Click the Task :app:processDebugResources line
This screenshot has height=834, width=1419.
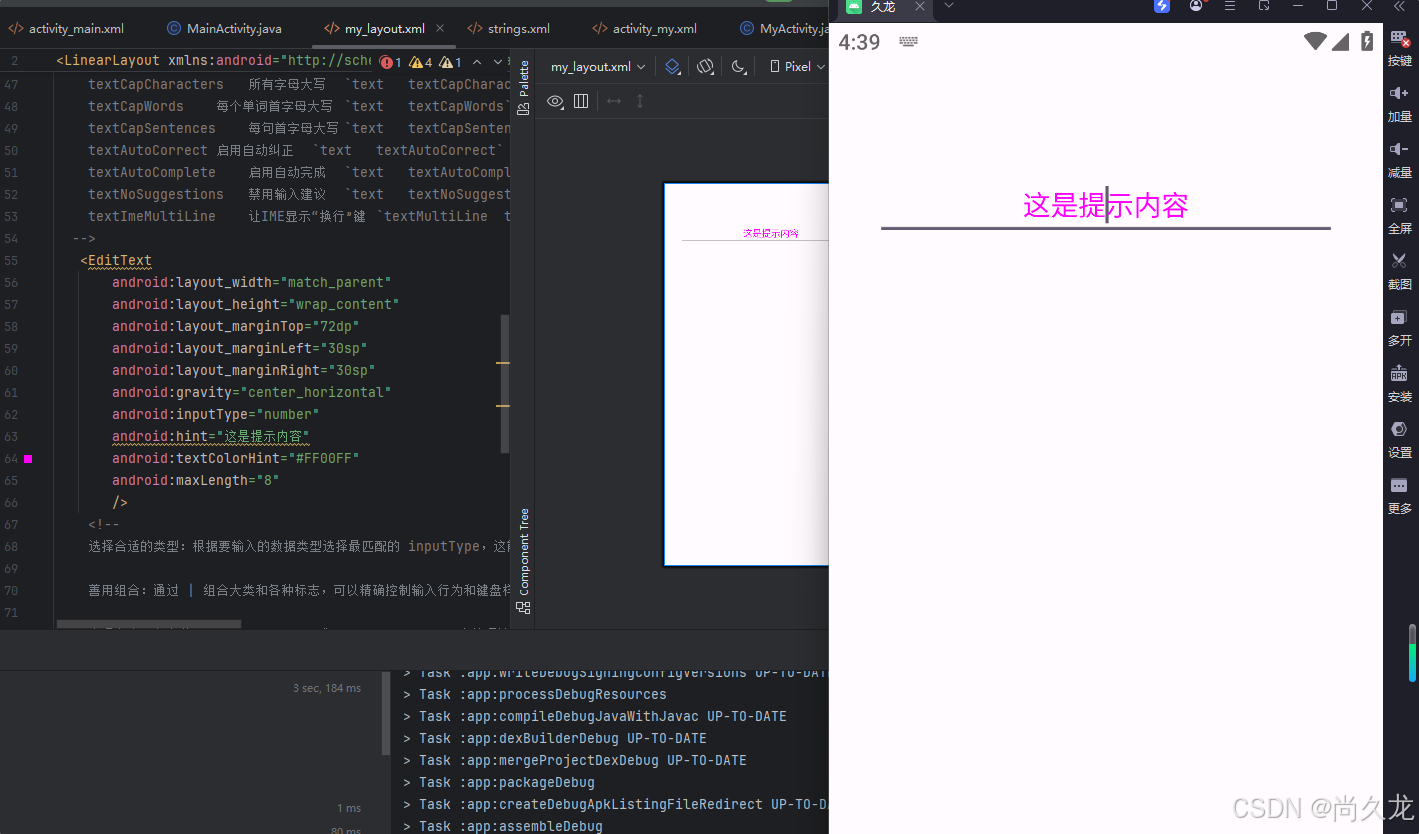534,694
